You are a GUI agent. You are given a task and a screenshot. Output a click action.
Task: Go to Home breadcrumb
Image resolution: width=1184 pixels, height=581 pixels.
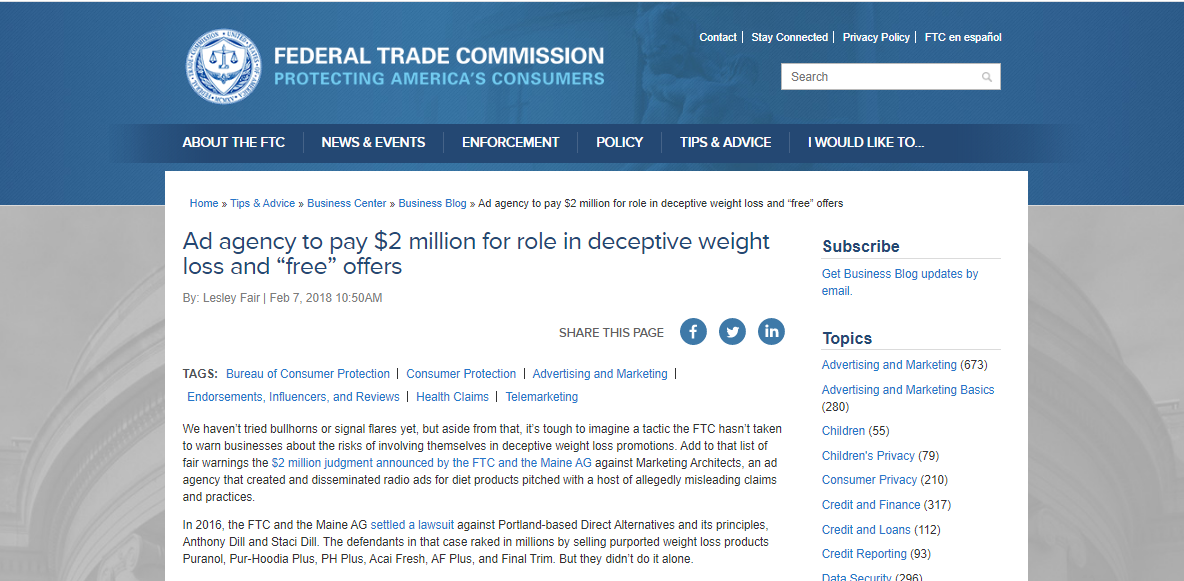point(204,203)
